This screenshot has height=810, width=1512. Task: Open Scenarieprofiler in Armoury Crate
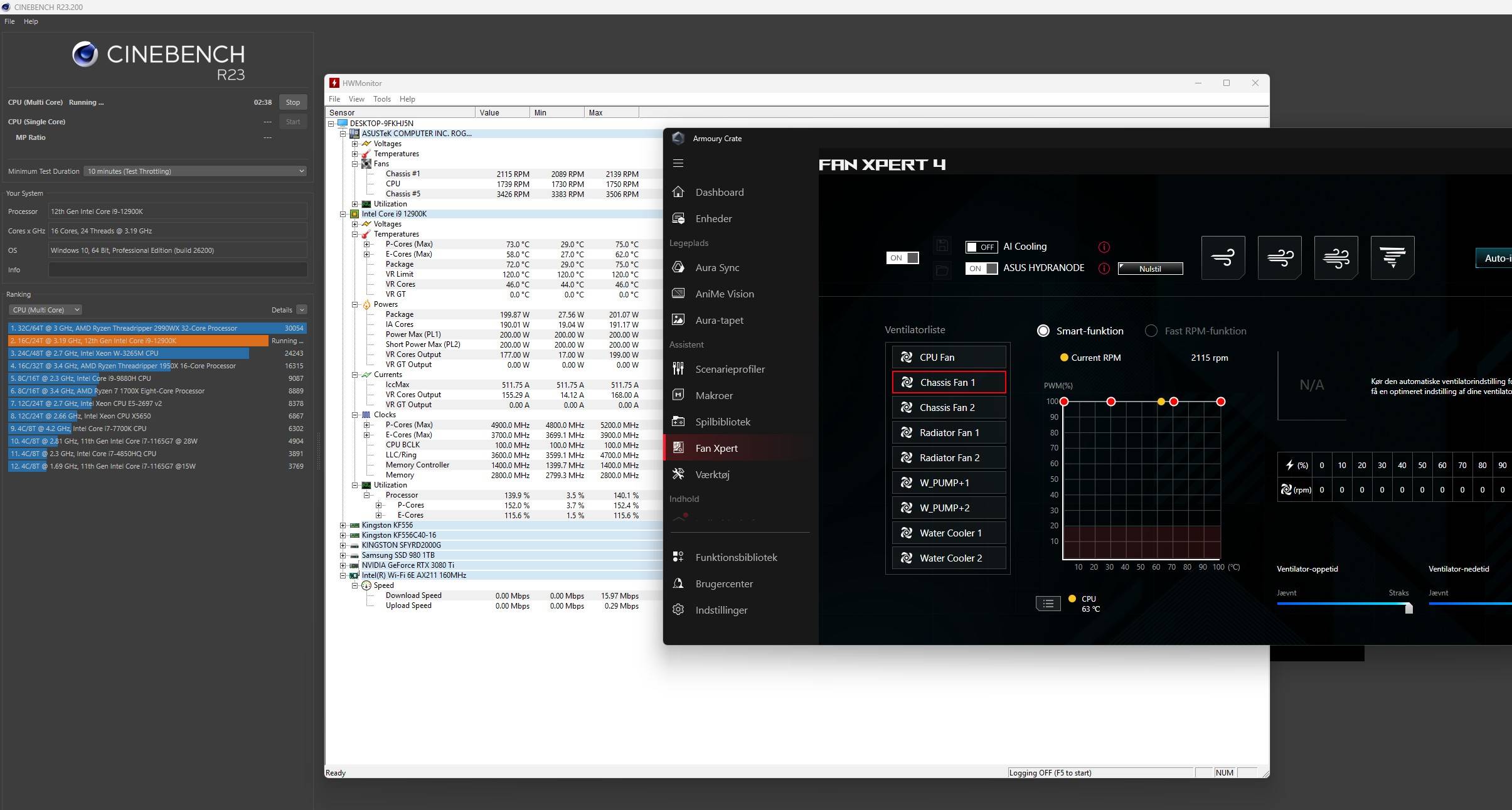[730, 369]
